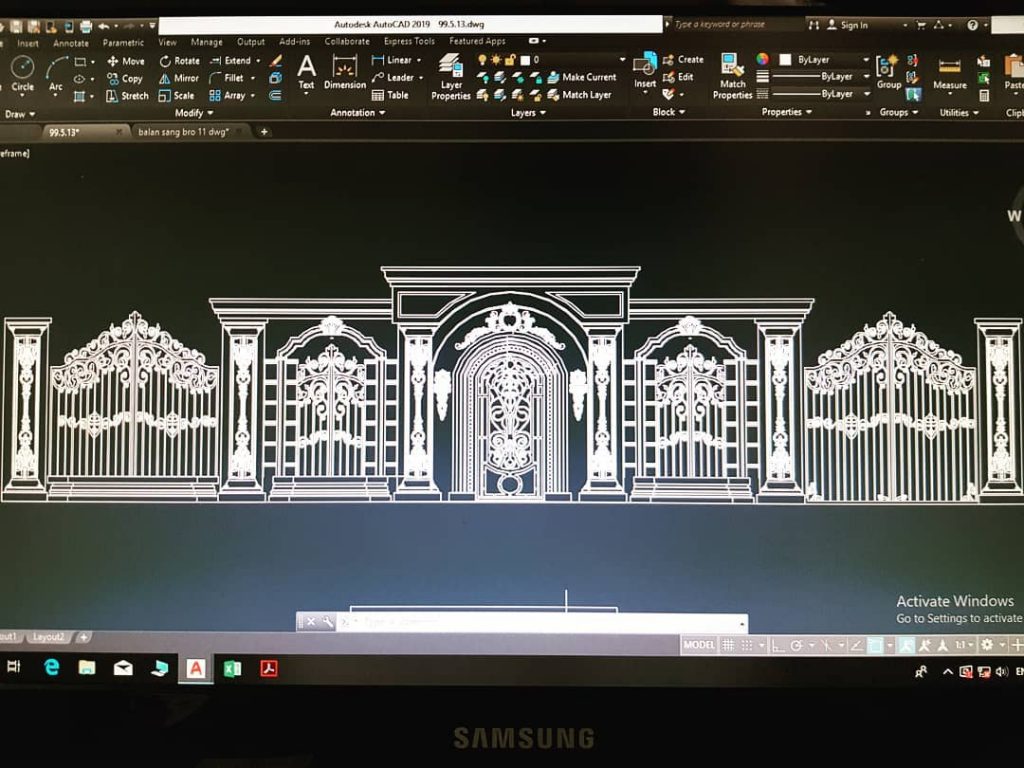Click Sign In
The image size is (1024, 768).
848,25
